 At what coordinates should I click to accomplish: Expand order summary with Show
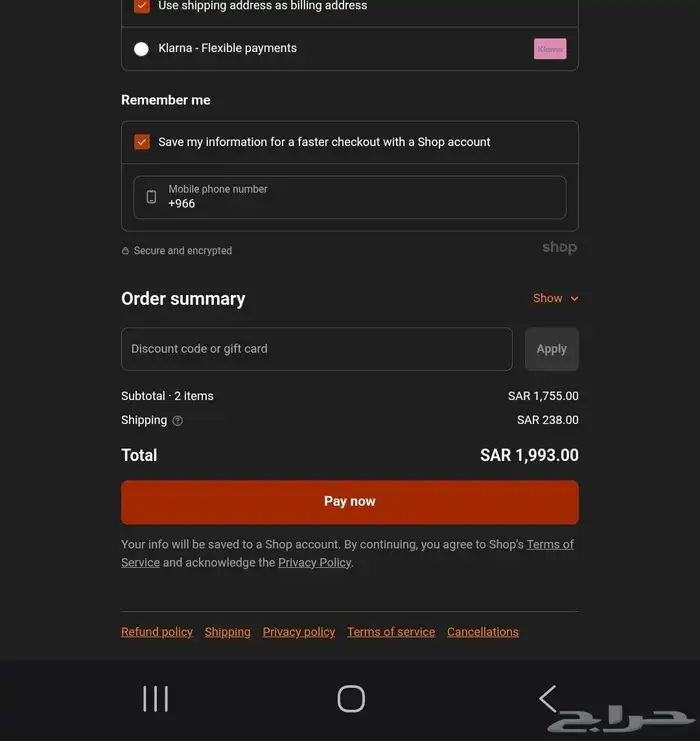point(547,298)
